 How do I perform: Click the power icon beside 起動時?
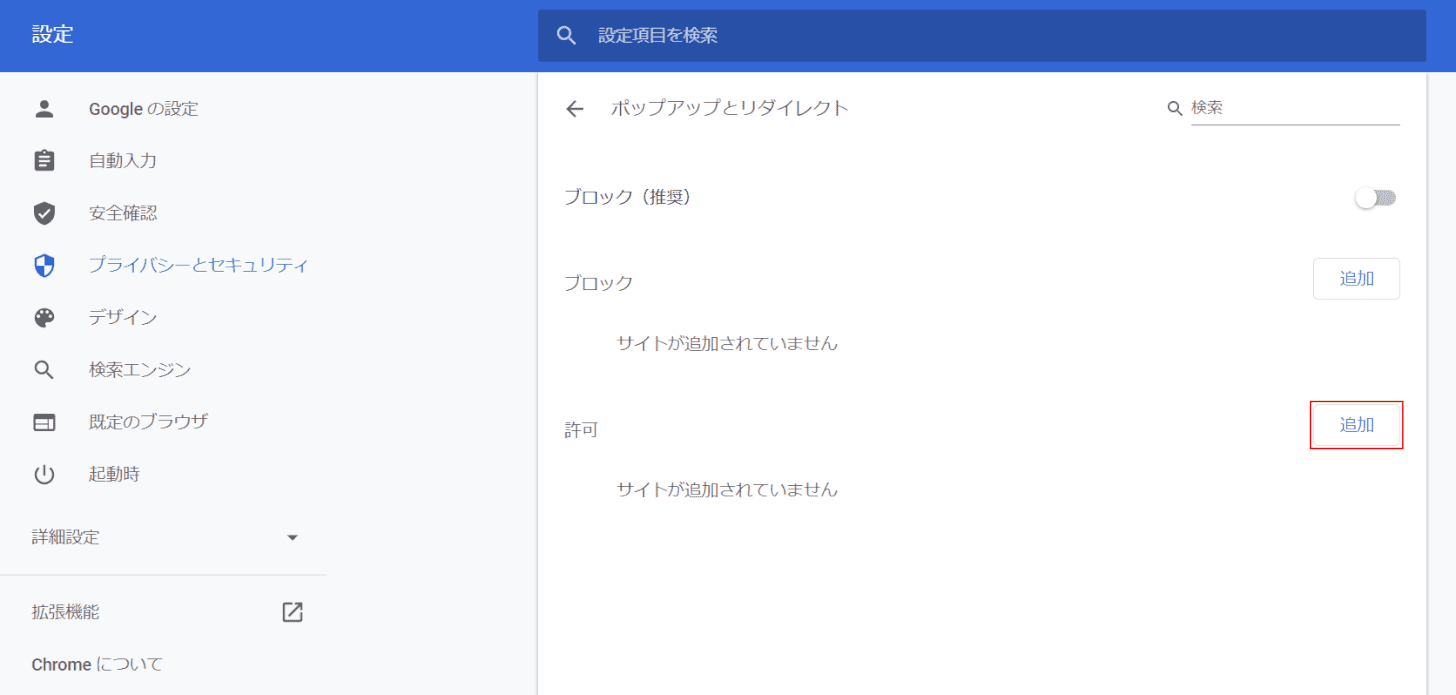click(44, 474)
